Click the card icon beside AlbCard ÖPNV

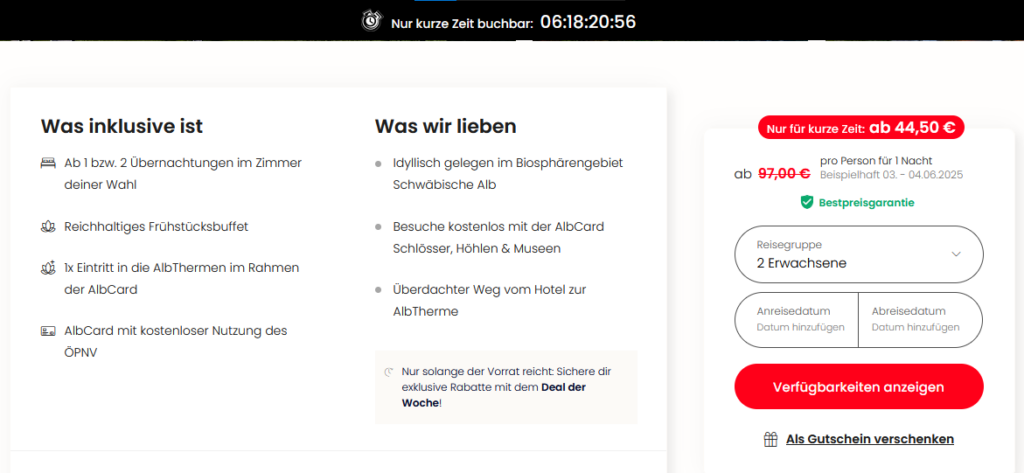tap(48, 331)
